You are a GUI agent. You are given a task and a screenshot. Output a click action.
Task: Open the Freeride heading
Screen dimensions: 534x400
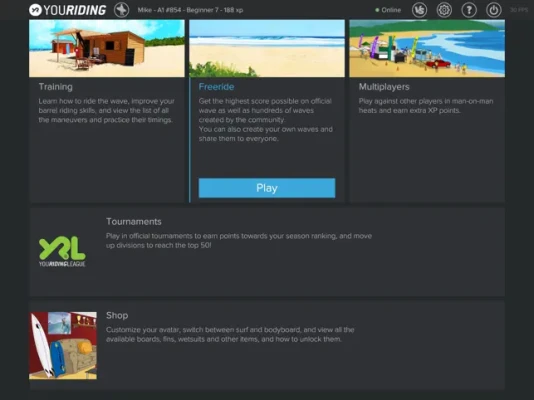pyautogui.click(x=216, y=87)
